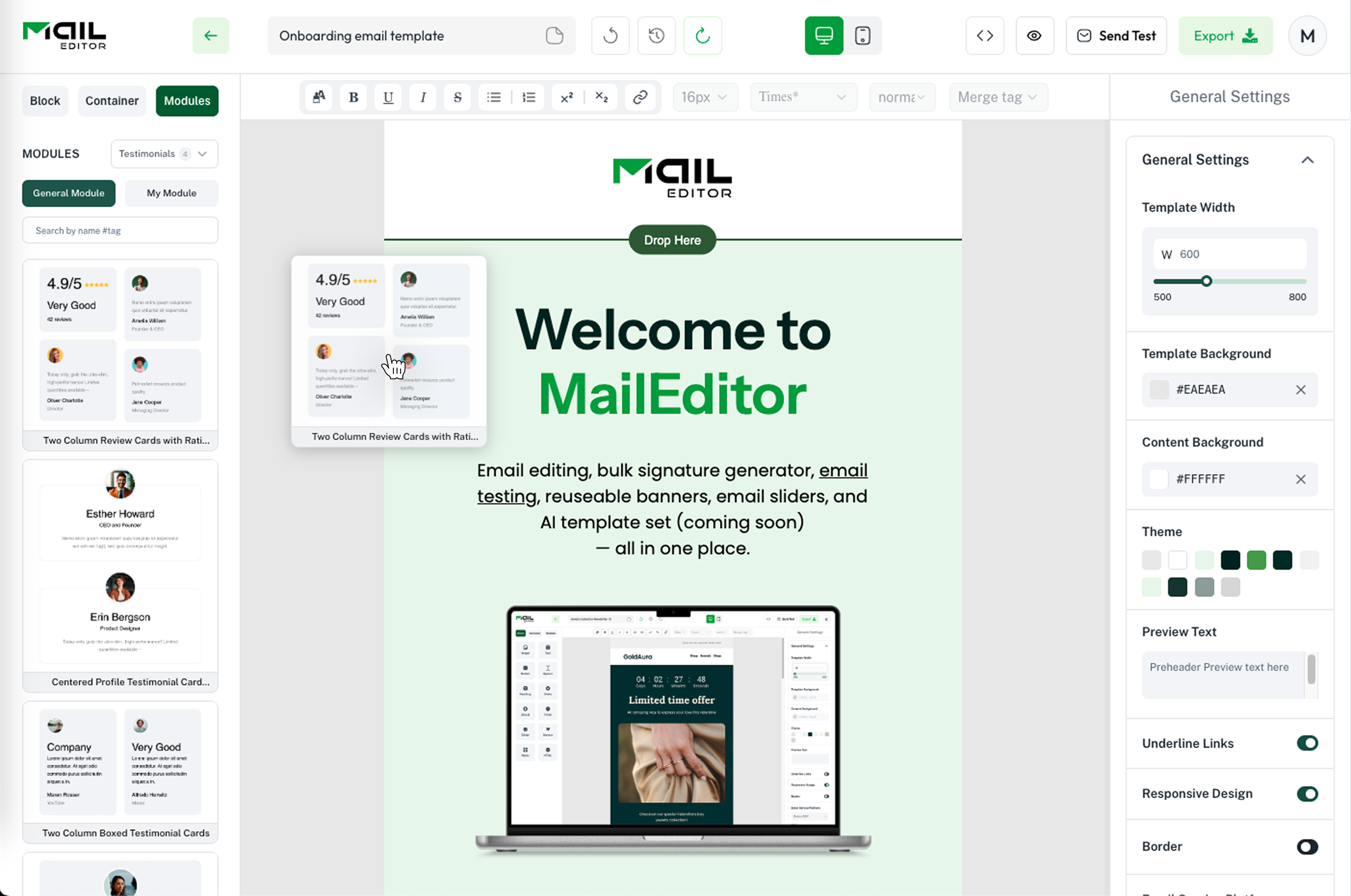Open the normal font weight dropdown

pos(902,97)
